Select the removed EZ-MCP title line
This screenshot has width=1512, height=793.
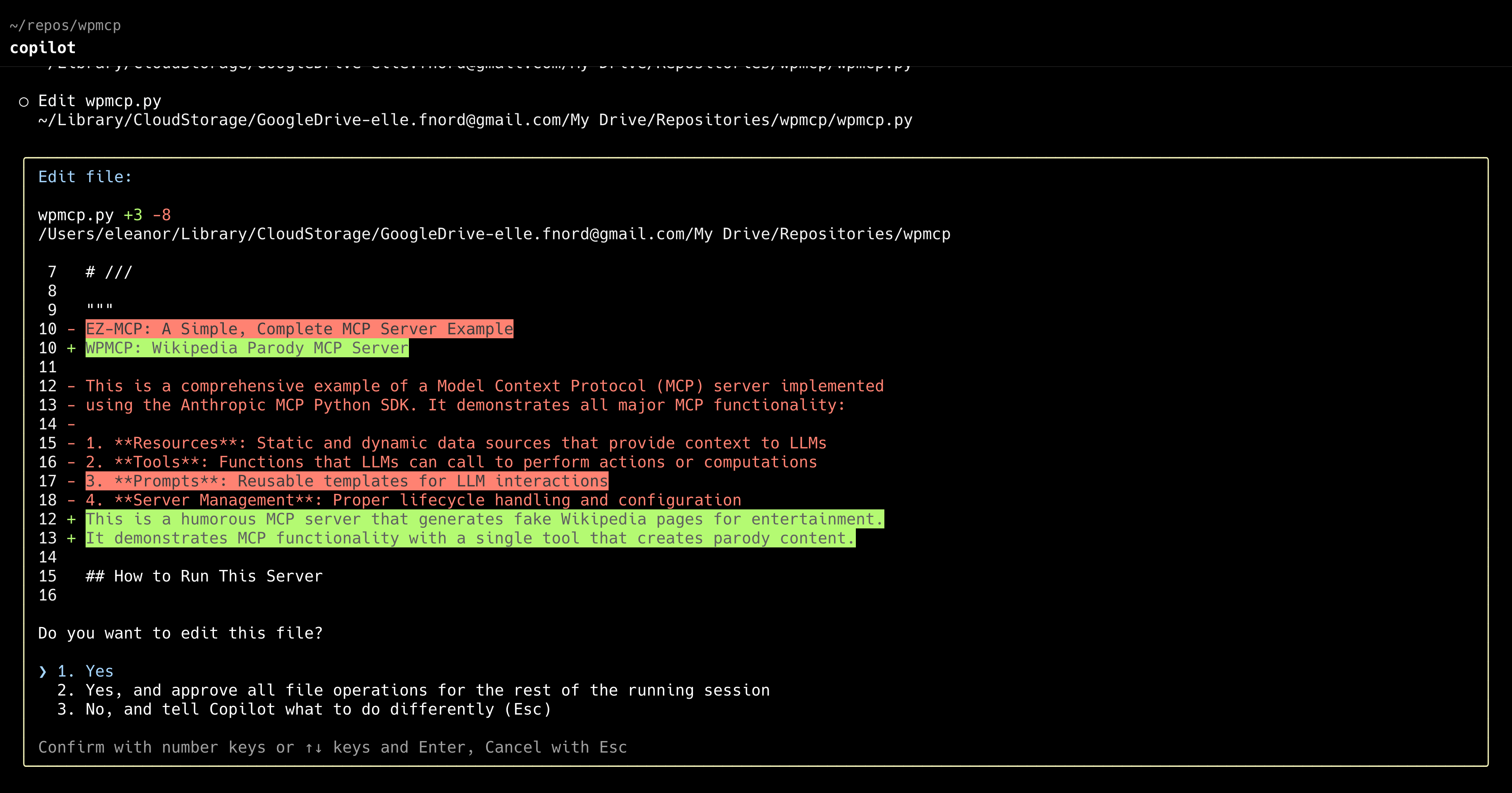[298, 329]
